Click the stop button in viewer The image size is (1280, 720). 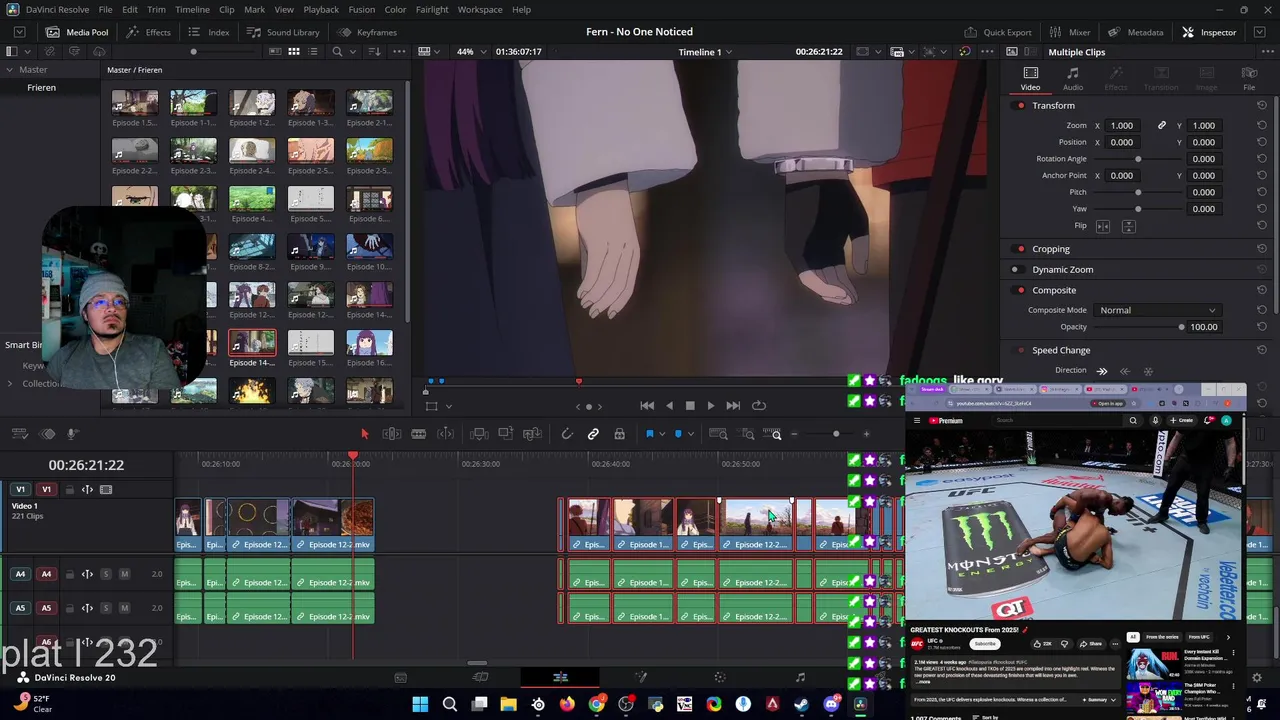point(690,406)
